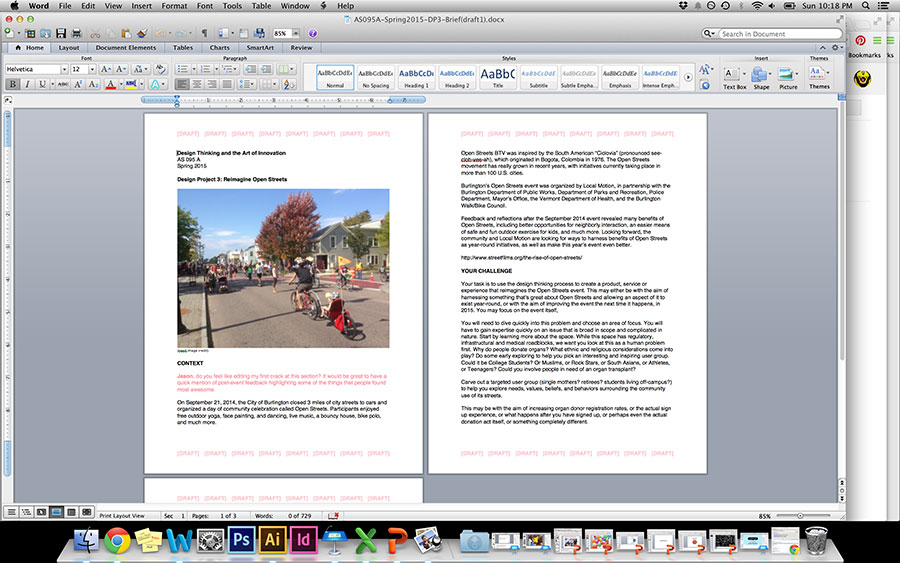Image resolution: width=900 pixels, height=563 pixels.
Task: Toggle Bold formatting
Action: 13,84
